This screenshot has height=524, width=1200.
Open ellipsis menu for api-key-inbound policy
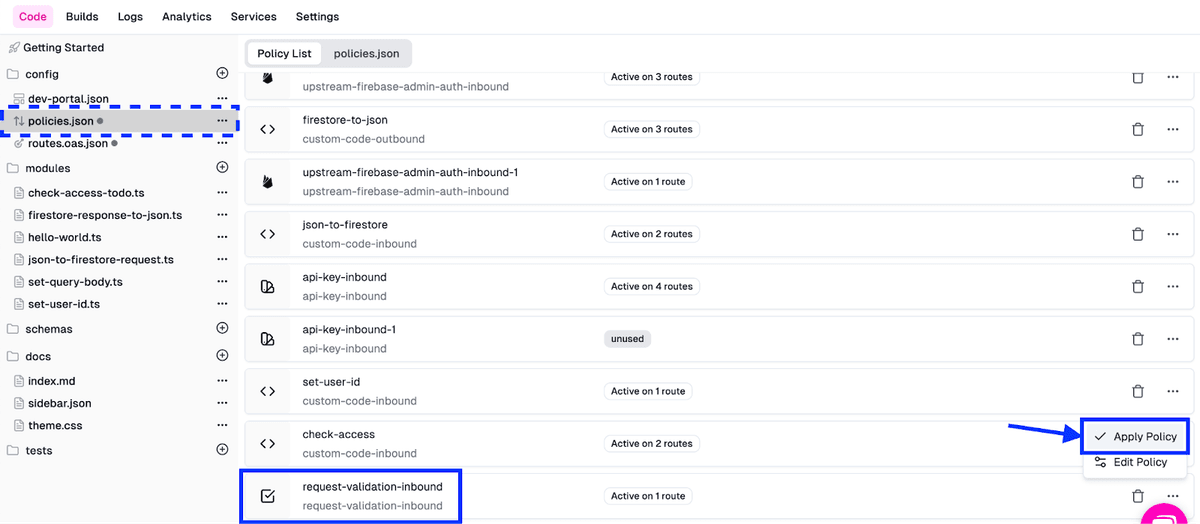pos(1172,286)
